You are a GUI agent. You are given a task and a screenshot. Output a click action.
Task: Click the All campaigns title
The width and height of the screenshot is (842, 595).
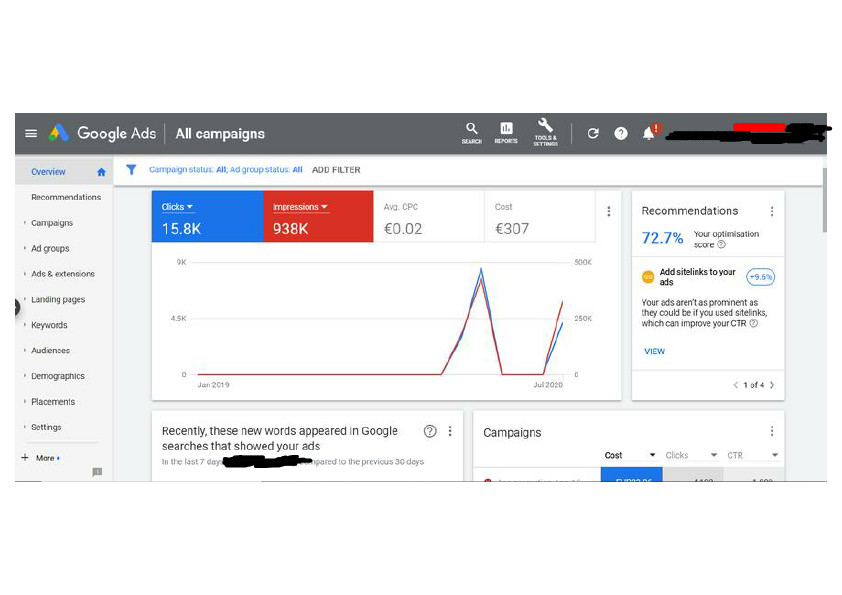(x=220, y=134)
